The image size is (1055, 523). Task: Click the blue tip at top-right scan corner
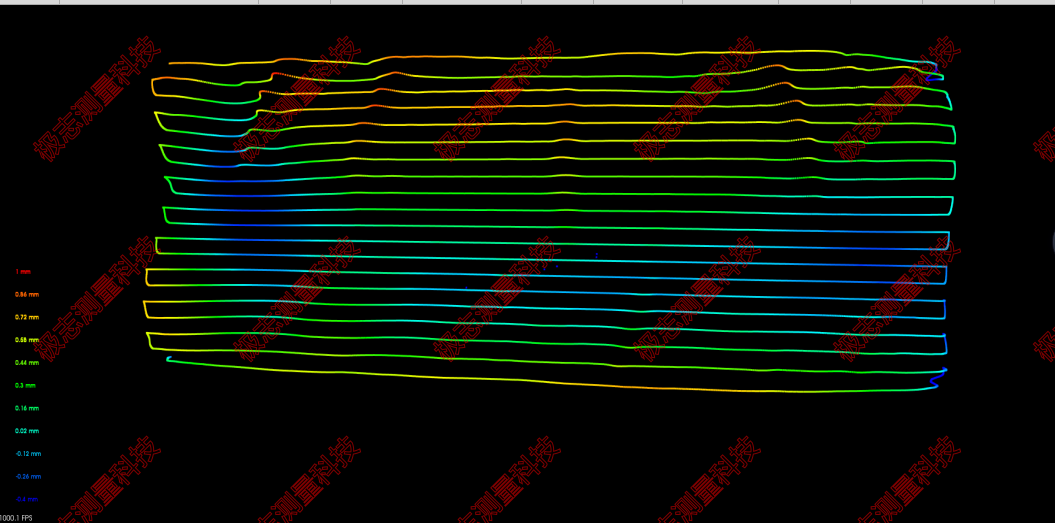(x=930, y=74)
